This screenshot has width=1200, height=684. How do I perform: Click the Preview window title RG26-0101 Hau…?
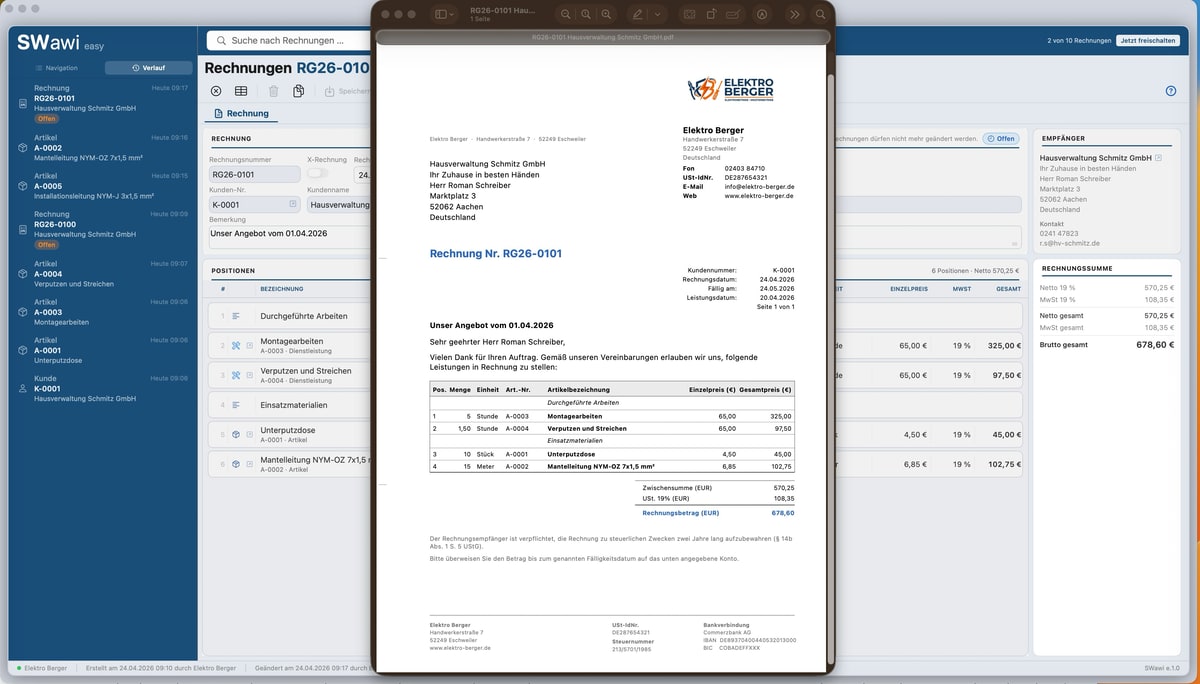click(x=502, y=11)
